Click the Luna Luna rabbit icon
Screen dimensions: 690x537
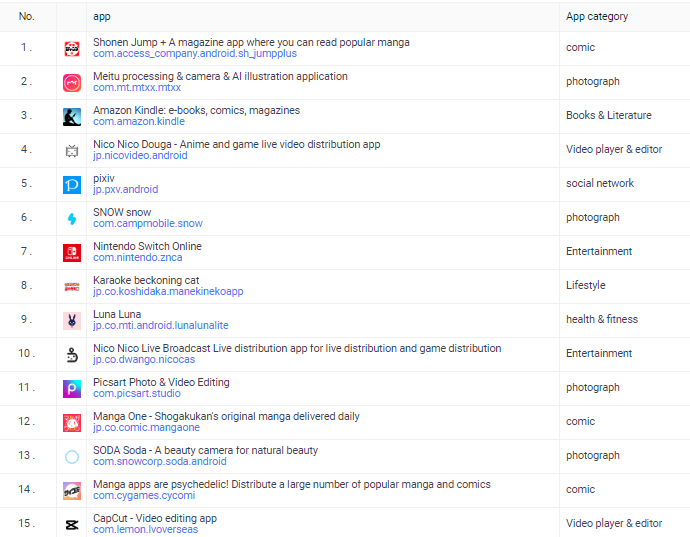click(x=72, y=321)
